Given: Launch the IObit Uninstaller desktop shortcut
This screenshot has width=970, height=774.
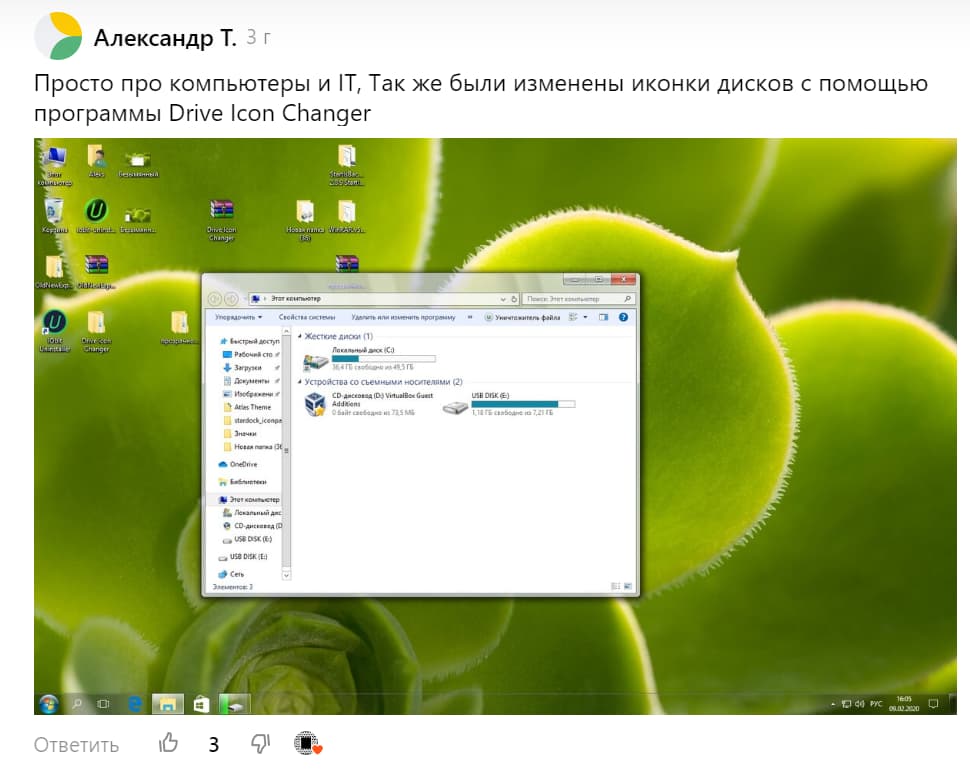Looking at the screenshot, I should tap(54, 323).
